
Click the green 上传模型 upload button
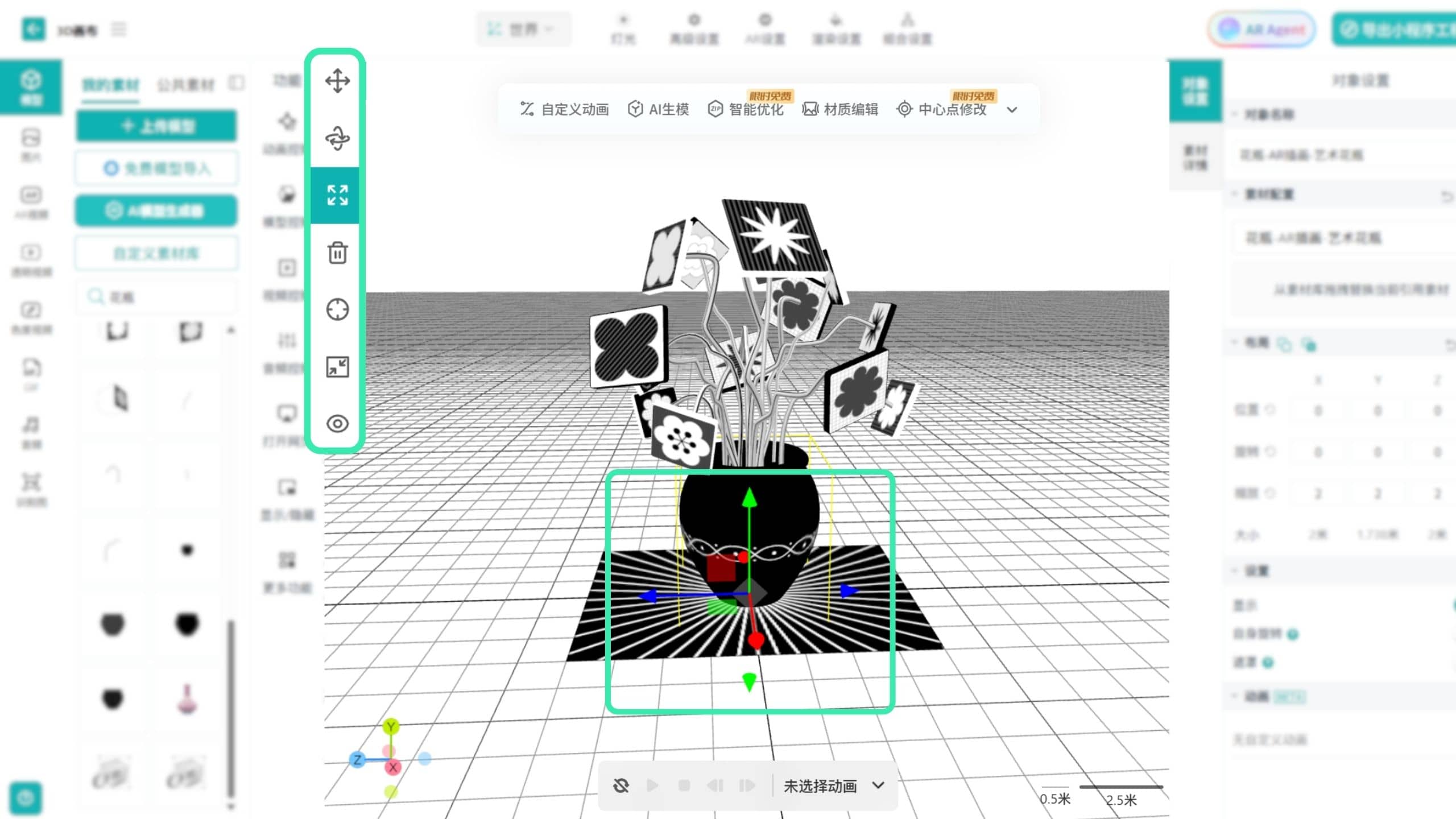(x=156, y=126)
